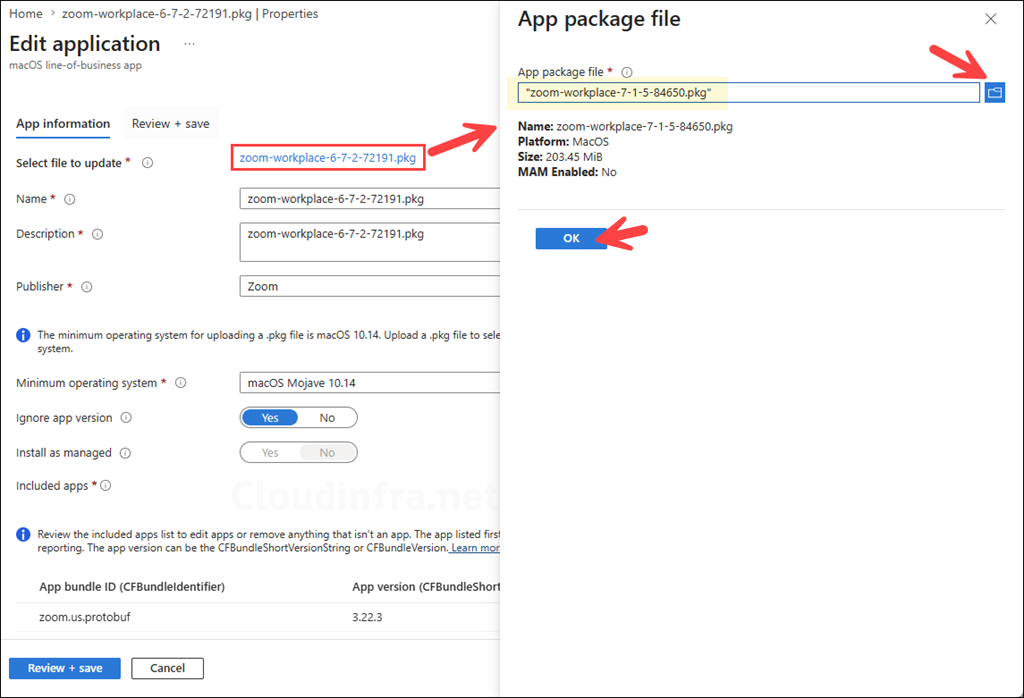Viewport: 1024px width, 698px height.
Task: Click info icon beside Ignore app version
Action: [126, 418]
